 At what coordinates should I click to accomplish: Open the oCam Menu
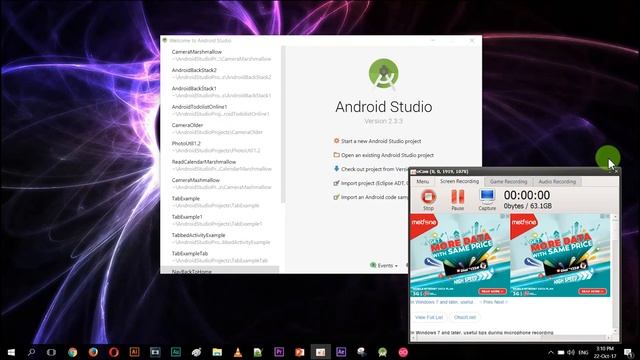[422, 182]
